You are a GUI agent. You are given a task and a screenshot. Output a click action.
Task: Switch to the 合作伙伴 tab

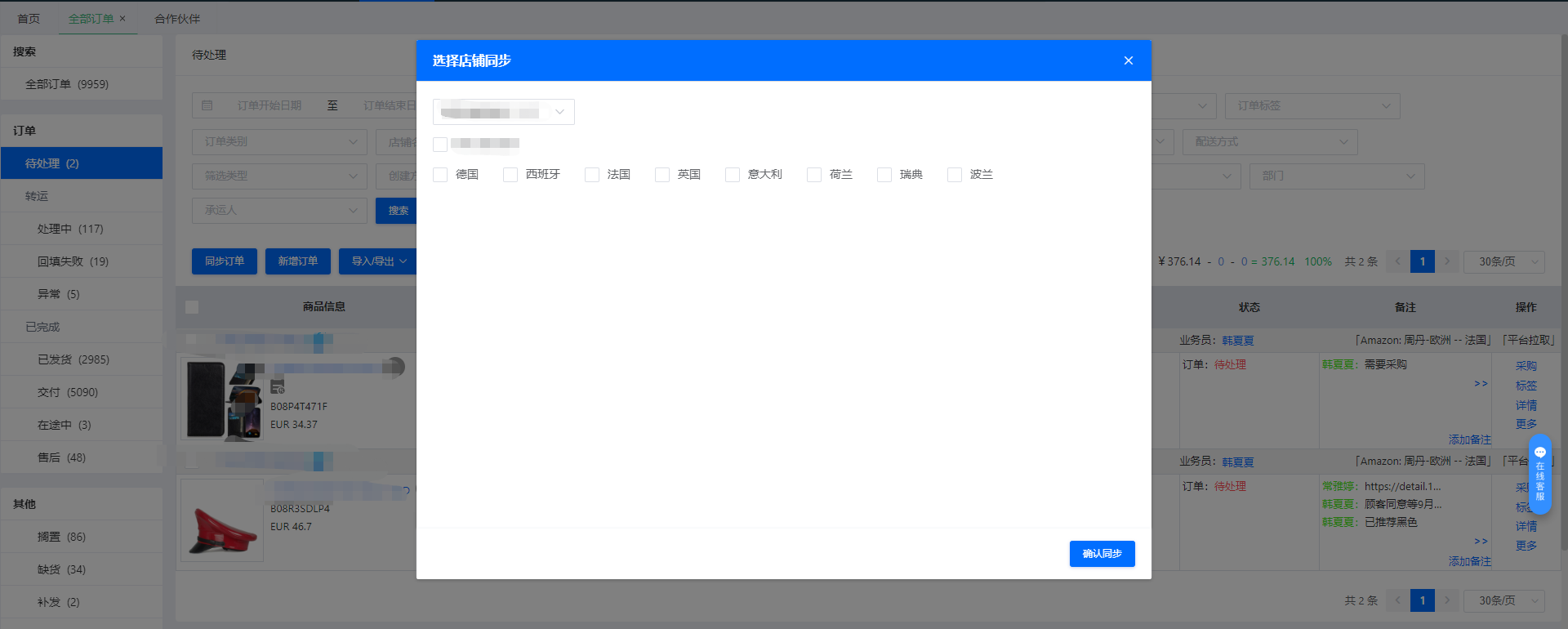[x=177, y=18]
